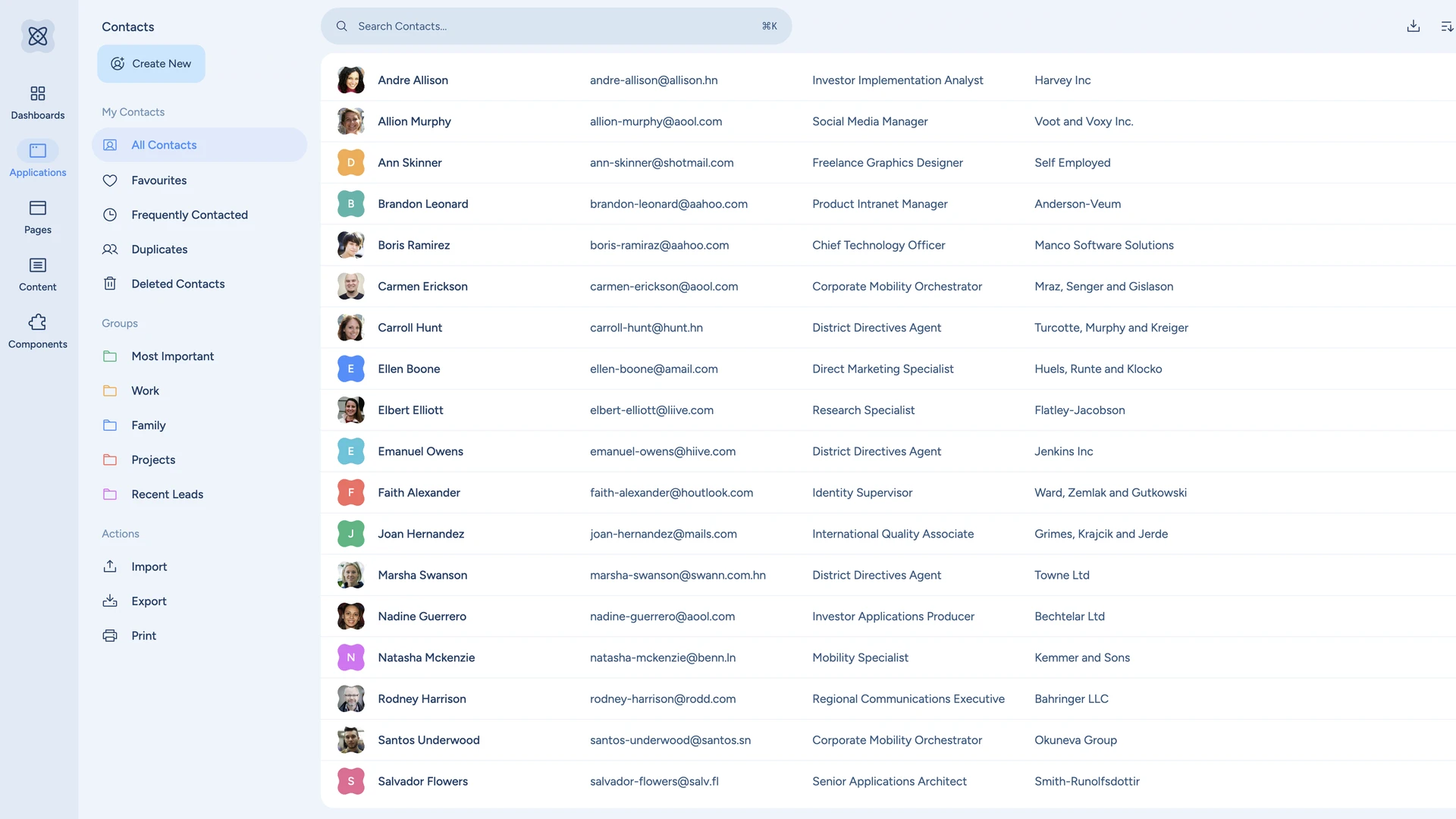Click email nadine-guerrero@aaol.com

pyautogui.click(x=663, y=617)
